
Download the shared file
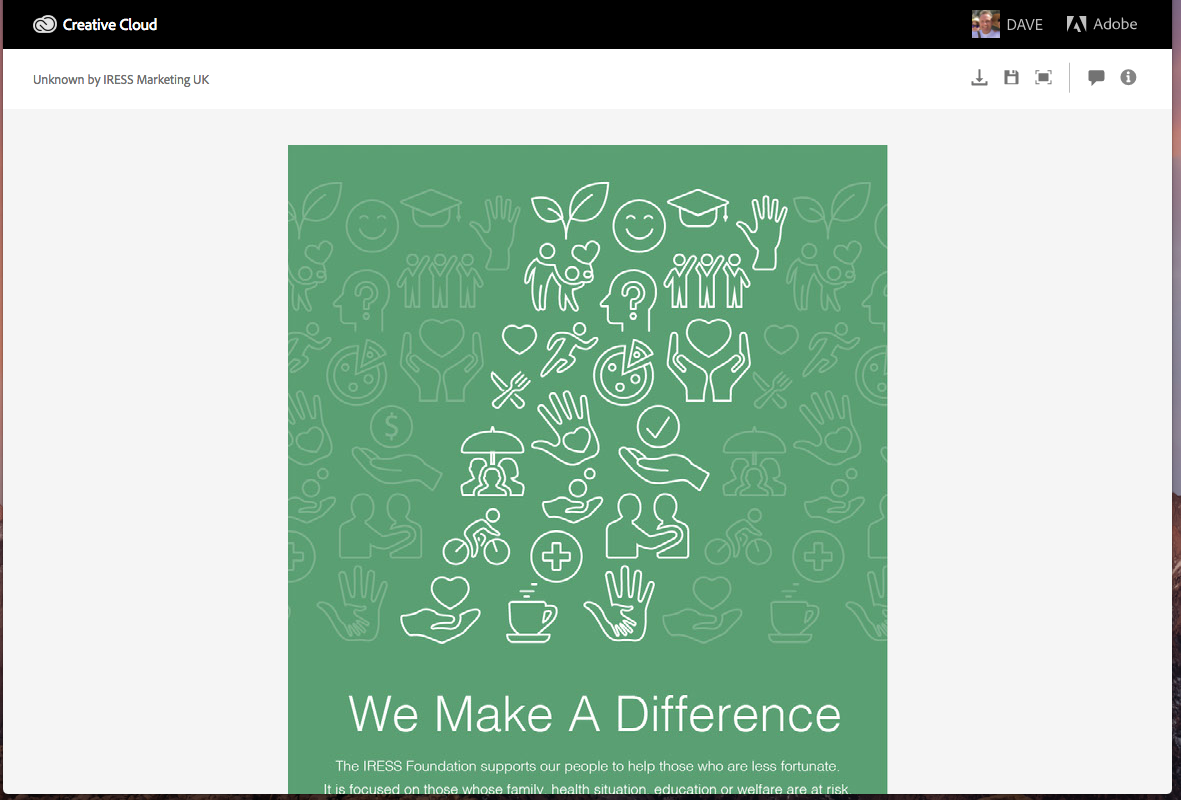(979, 78)
